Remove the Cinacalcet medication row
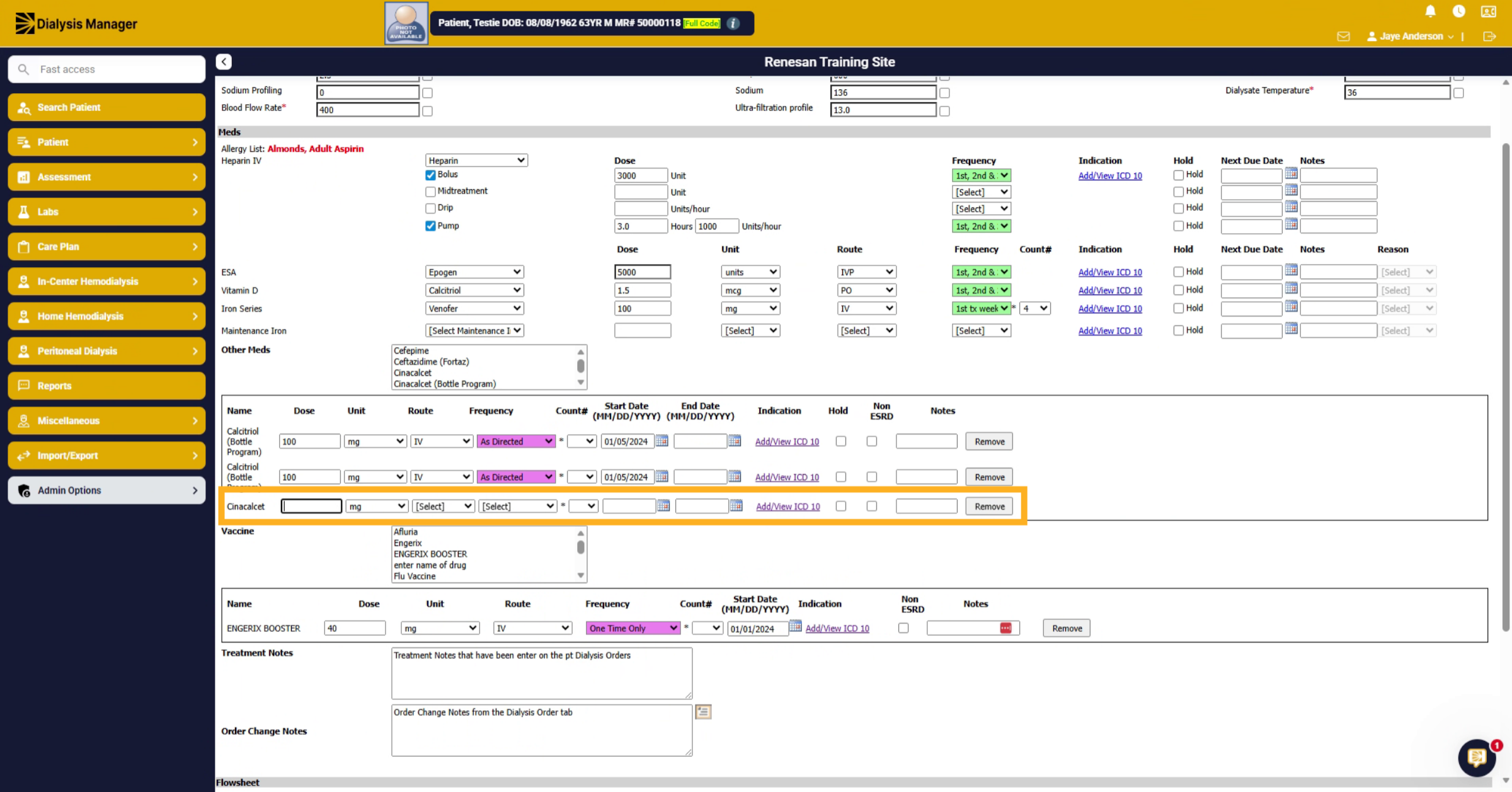 coord(989,507)
